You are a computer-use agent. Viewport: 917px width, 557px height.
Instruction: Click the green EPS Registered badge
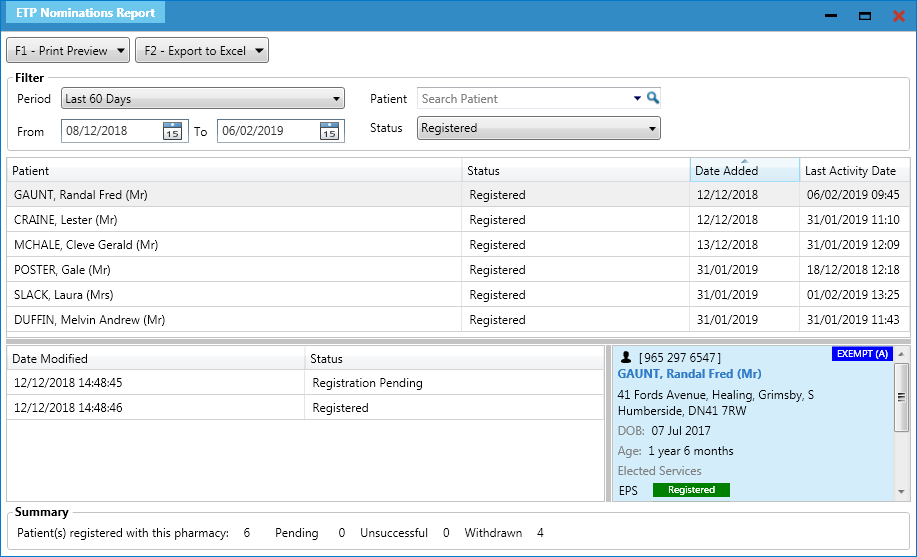point(691,490)
